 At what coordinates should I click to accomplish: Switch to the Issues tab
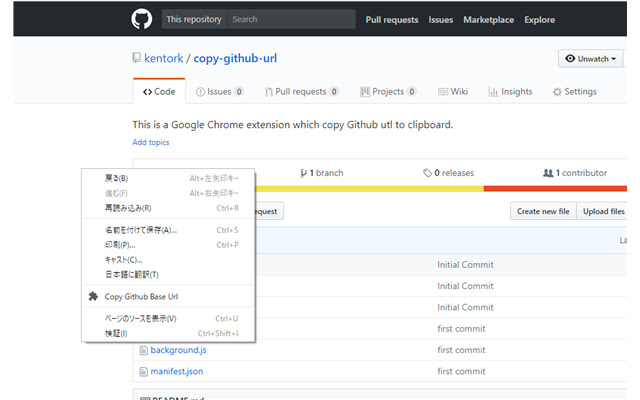[x=220, y=91]
